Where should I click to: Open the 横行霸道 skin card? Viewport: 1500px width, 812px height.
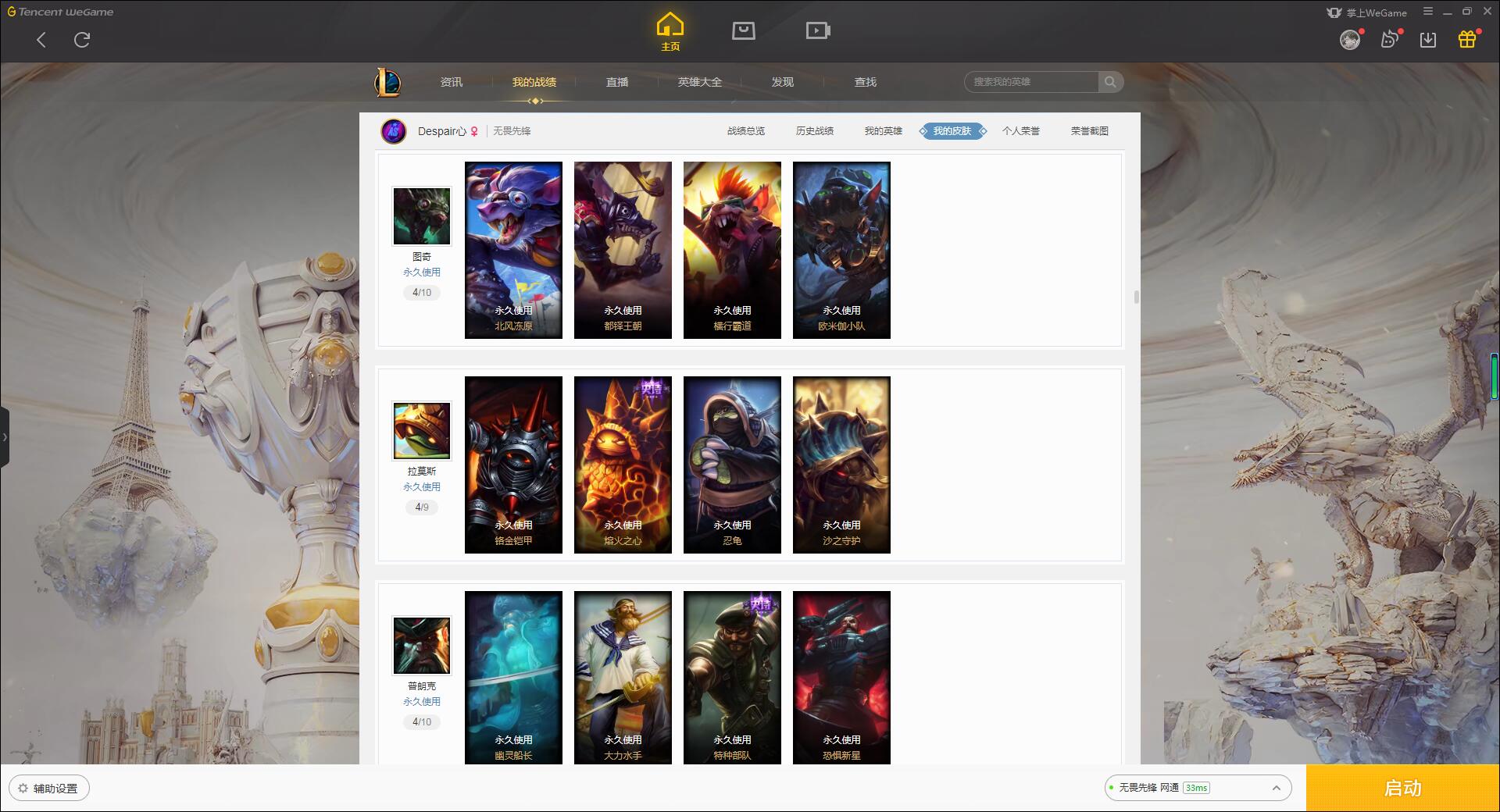732,250
